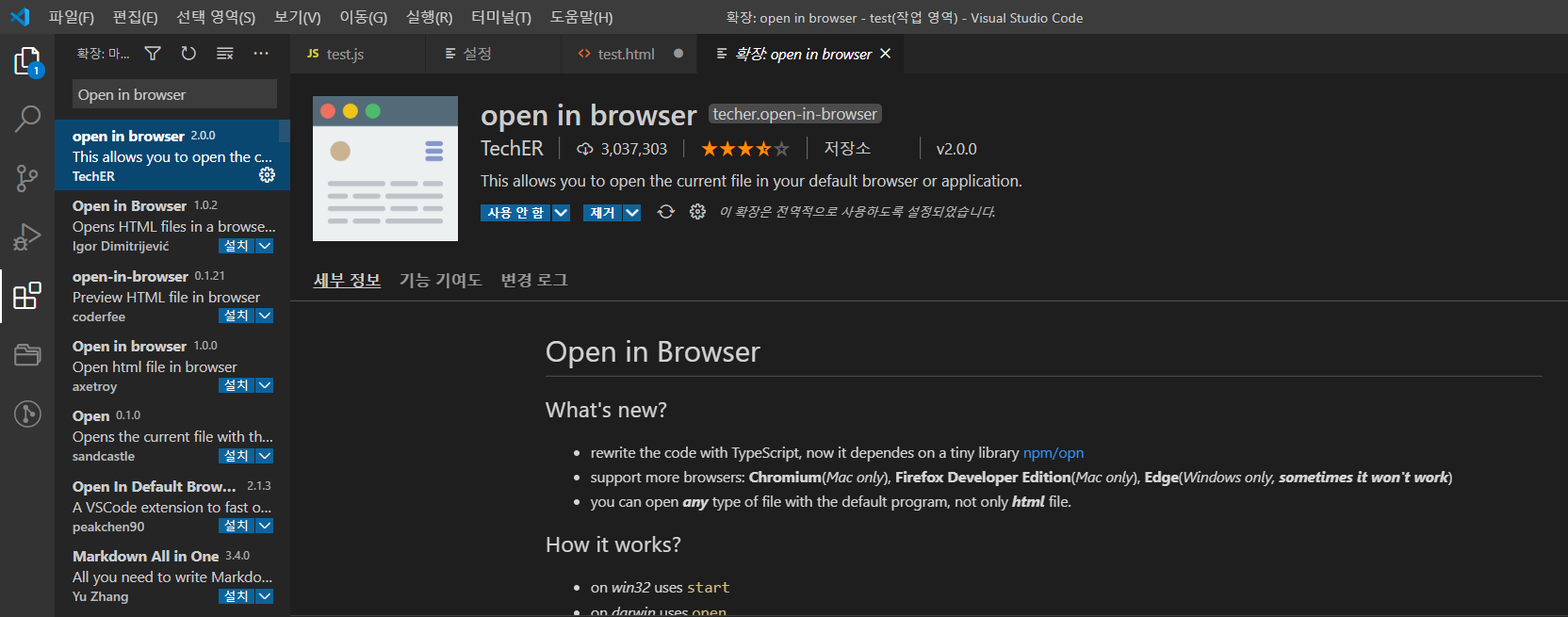Select open-in-browser 0.1.21 list item
Image resolution: width=1568 pixels, height=617 pixels.
coord(172,296)
